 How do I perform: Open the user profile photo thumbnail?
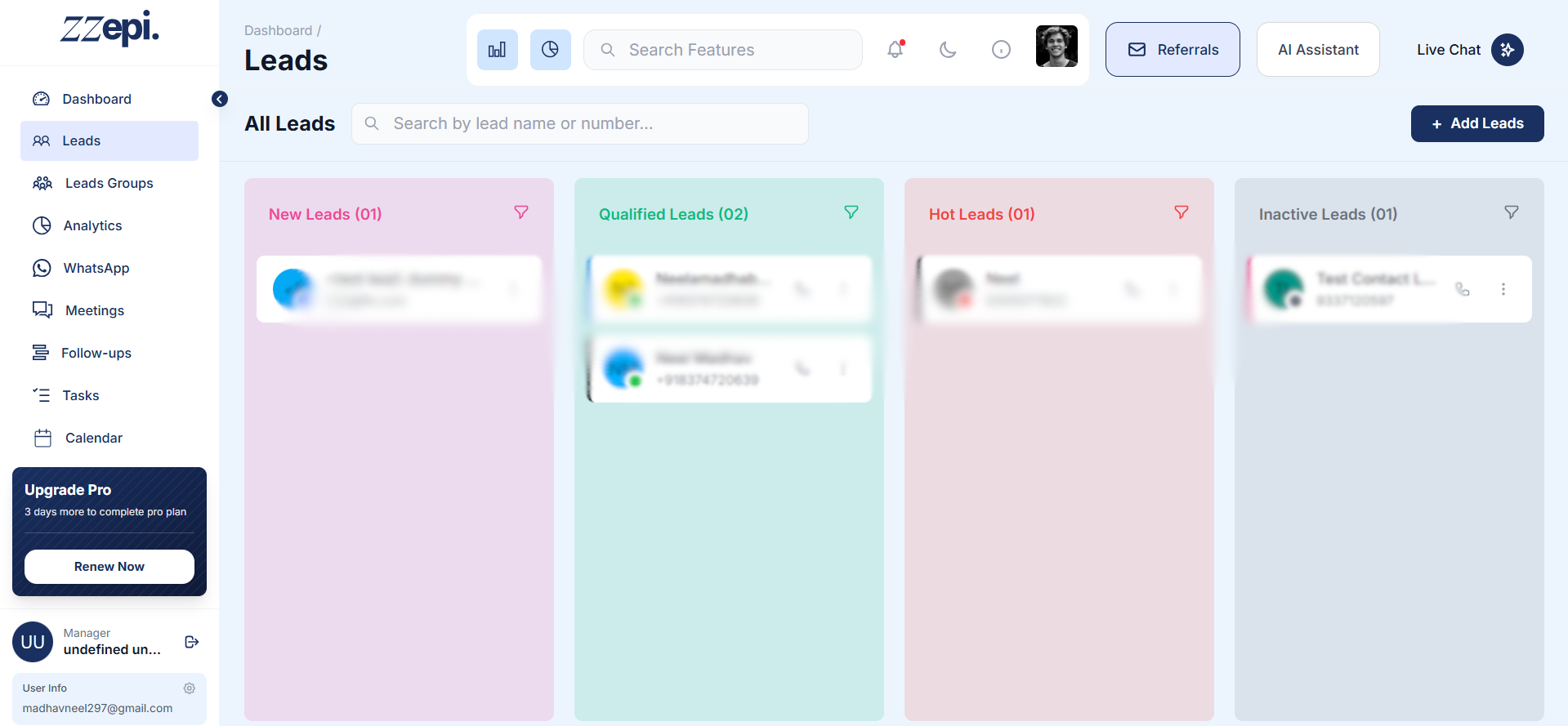click(1057, 47)
